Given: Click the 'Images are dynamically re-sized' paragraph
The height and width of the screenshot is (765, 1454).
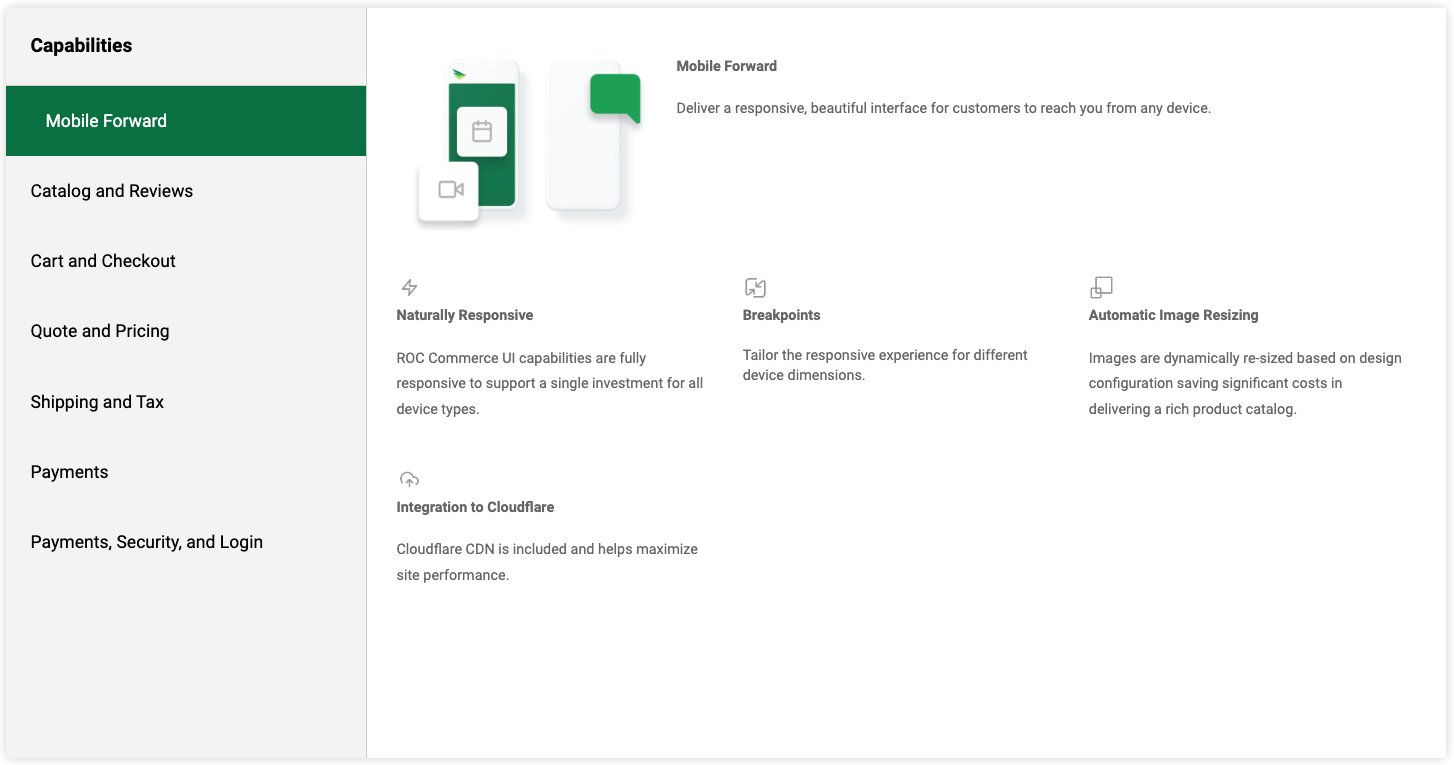Looking at the screenshot, I should (x=1245, y=383).
